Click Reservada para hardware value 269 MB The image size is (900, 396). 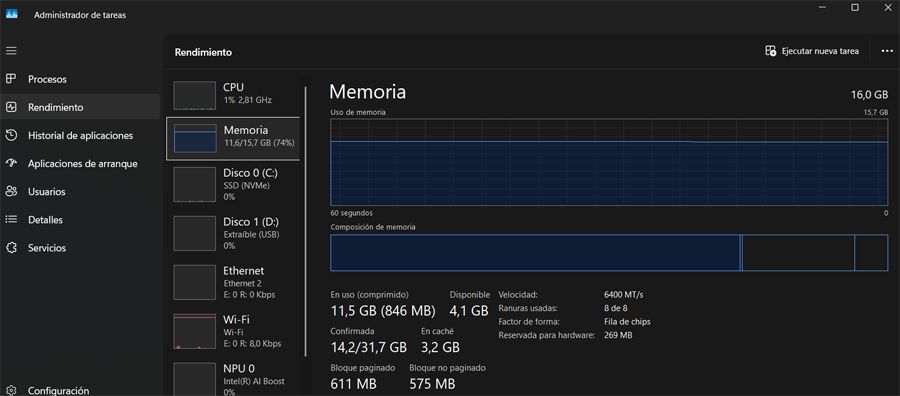pos(618,335)
